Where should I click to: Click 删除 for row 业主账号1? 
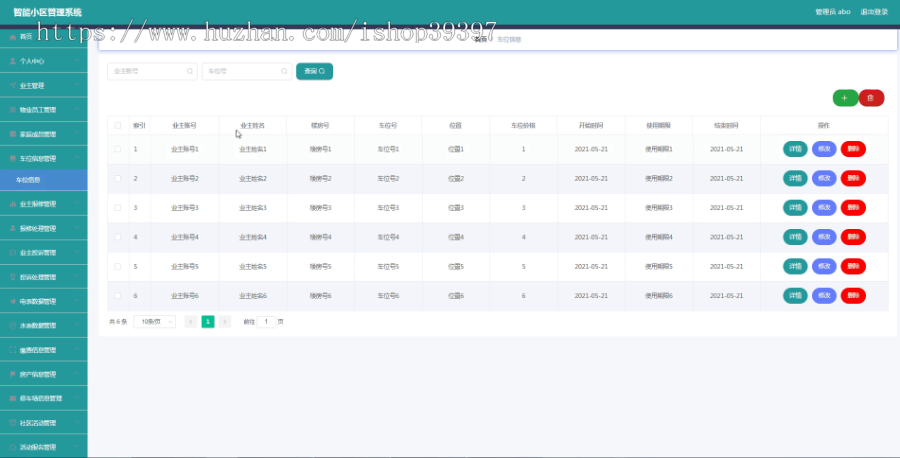coord(854,149)
